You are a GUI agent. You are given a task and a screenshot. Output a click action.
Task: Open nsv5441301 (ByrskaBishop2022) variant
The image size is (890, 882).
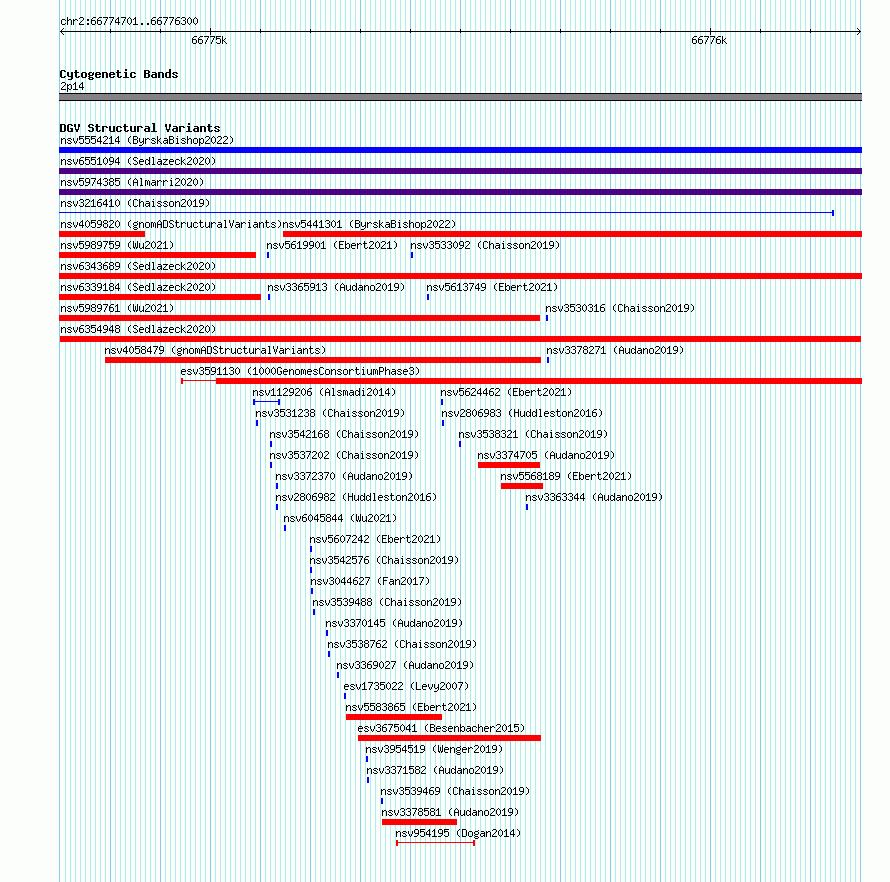[369, 224]
